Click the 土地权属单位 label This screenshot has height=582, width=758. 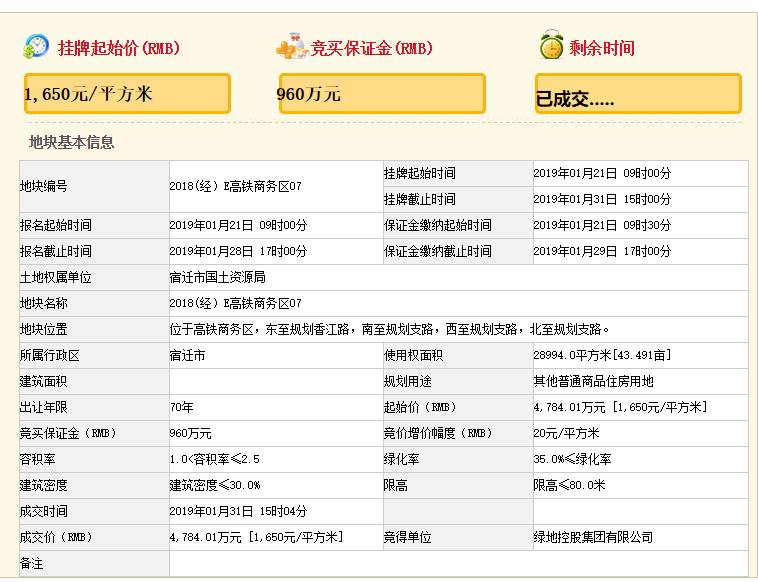click(x=56, y=277)
